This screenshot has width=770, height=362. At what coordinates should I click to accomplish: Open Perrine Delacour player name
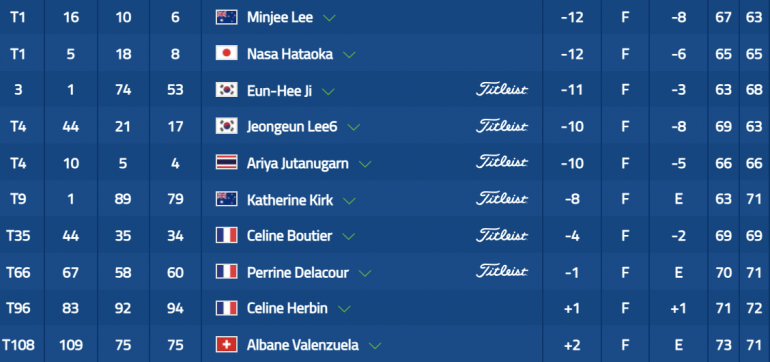coord(298,273)
